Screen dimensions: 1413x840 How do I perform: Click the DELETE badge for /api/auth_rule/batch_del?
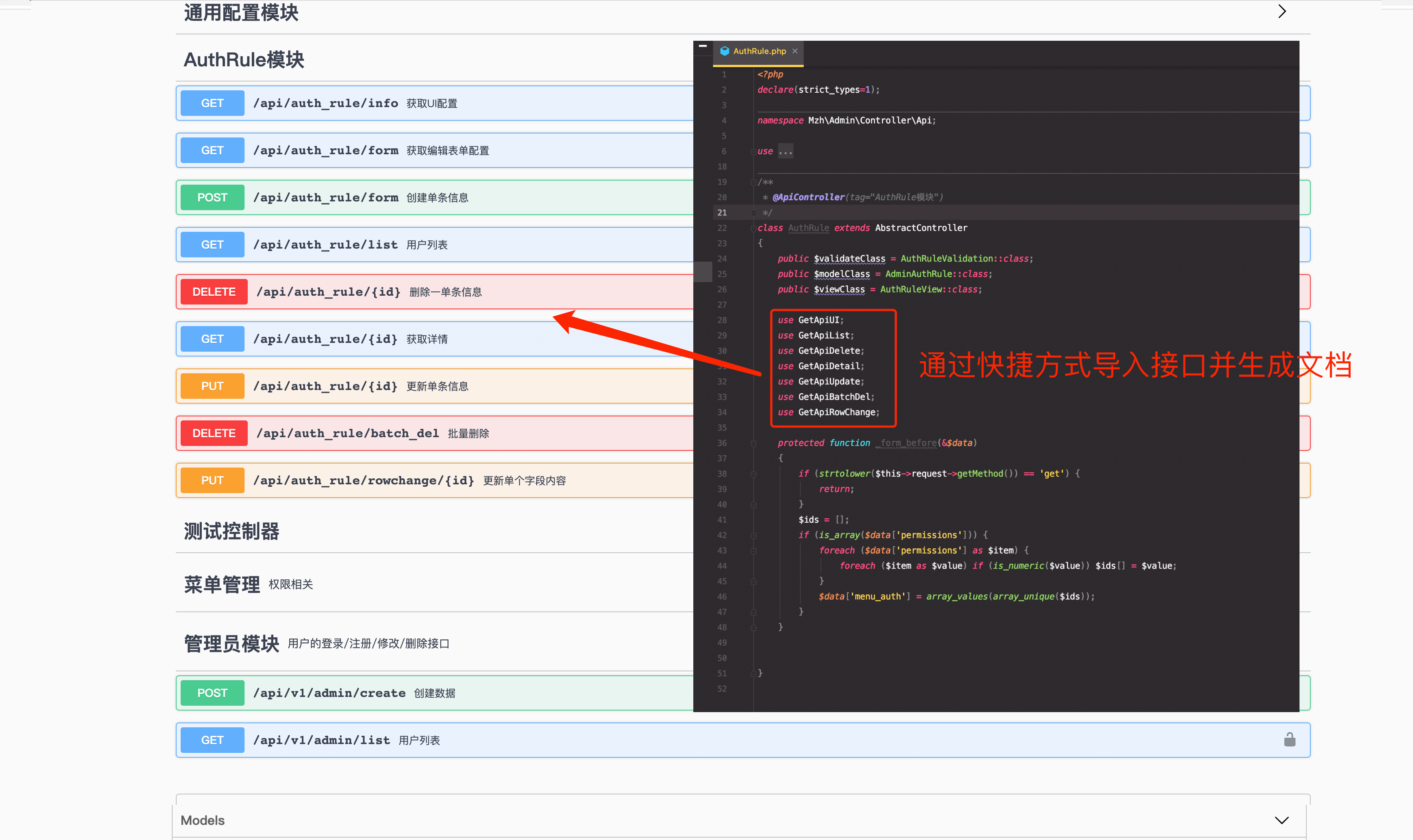[214, 433]
